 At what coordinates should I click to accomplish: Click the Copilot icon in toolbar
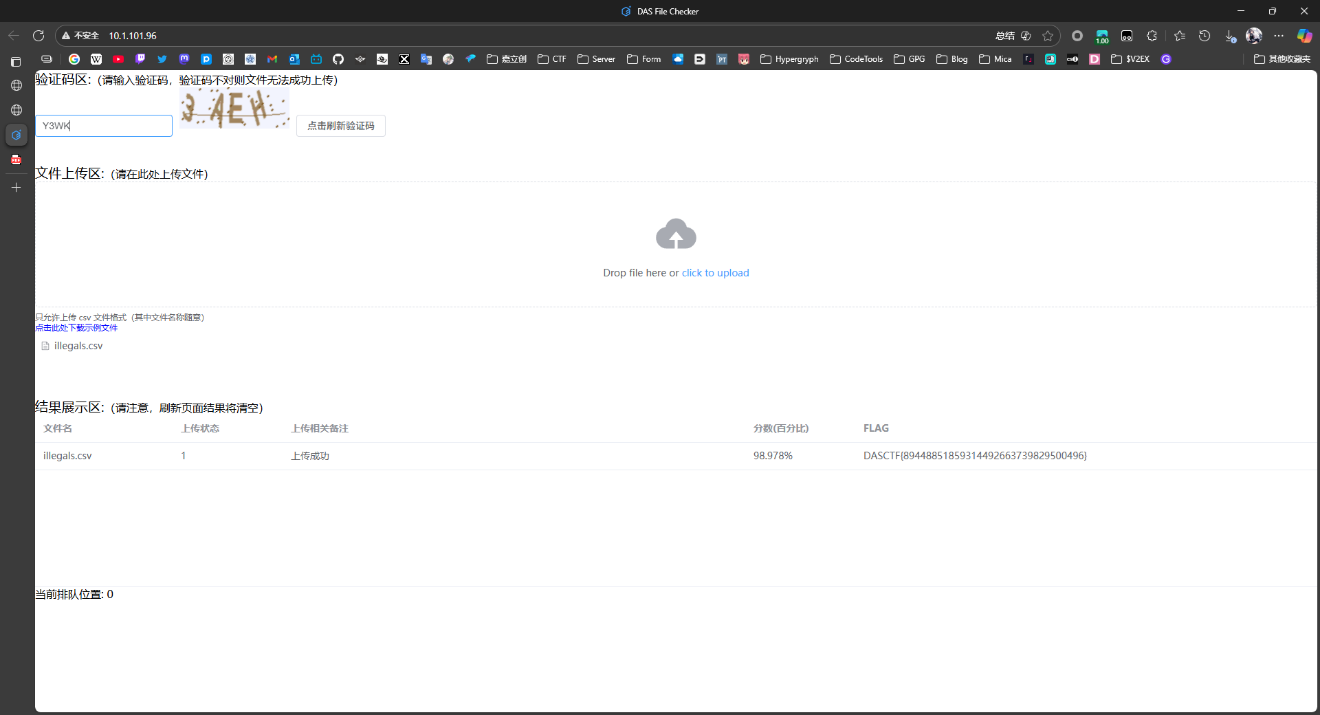tap(1304, 35)
